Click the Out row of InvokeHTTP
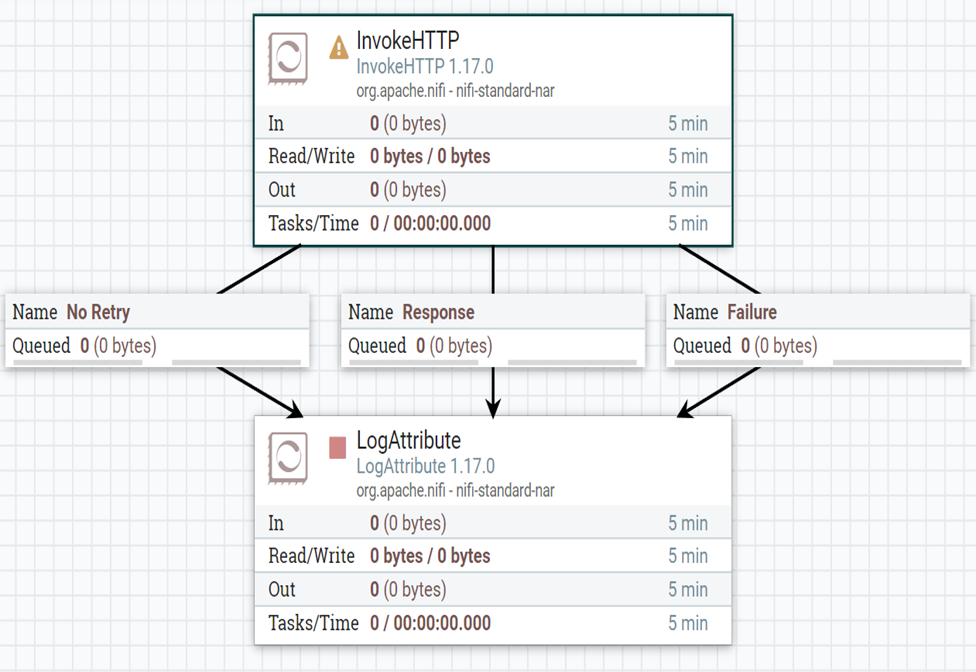The width and height of the screenshot is (976, 672). tap(493, 190)
